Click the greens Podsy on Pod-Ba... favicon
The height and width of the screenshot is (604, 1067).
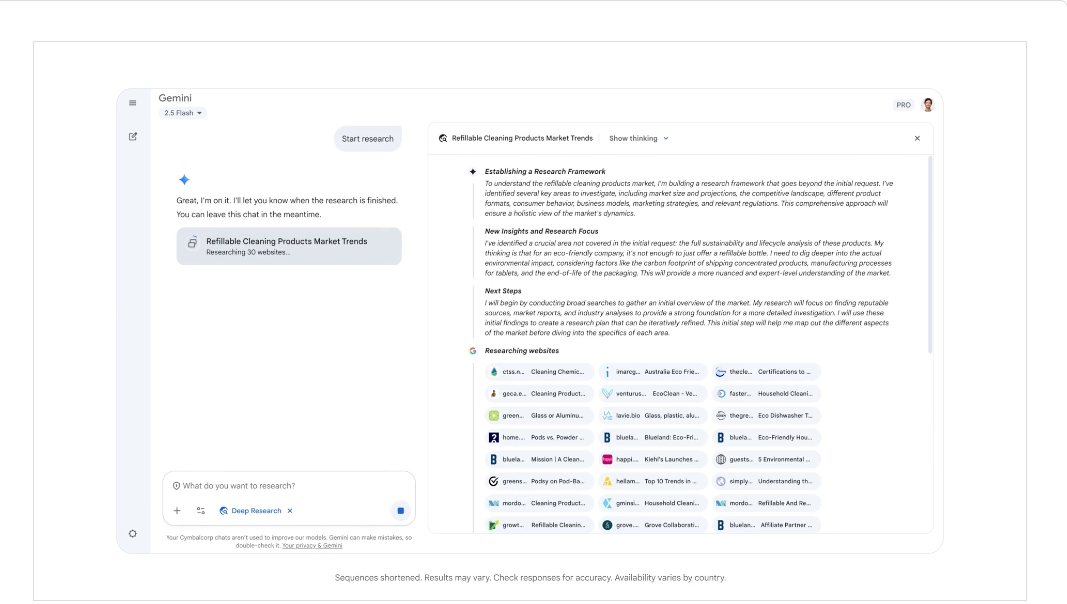pyautogui.click(x=494, y=482)
